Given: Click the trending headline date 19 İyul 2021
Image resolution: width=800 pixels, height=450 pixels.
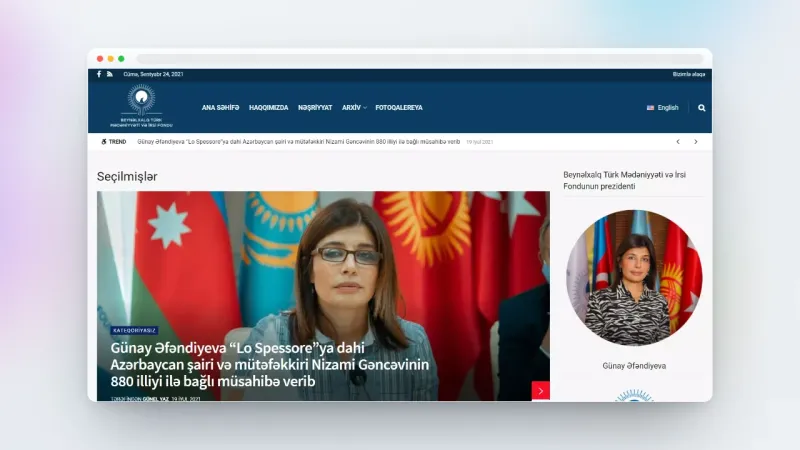Looking at the screenshot, I should pyautogui.click(x=480, y=142).
